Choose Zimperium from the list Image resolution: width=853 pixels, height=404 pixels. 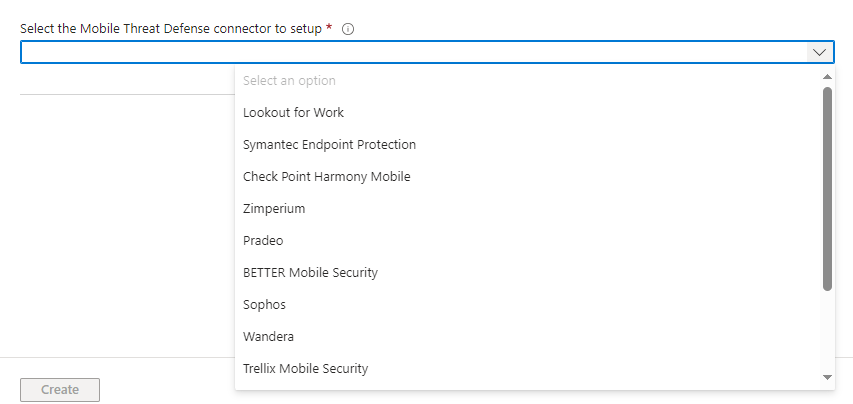pos(274,208)
